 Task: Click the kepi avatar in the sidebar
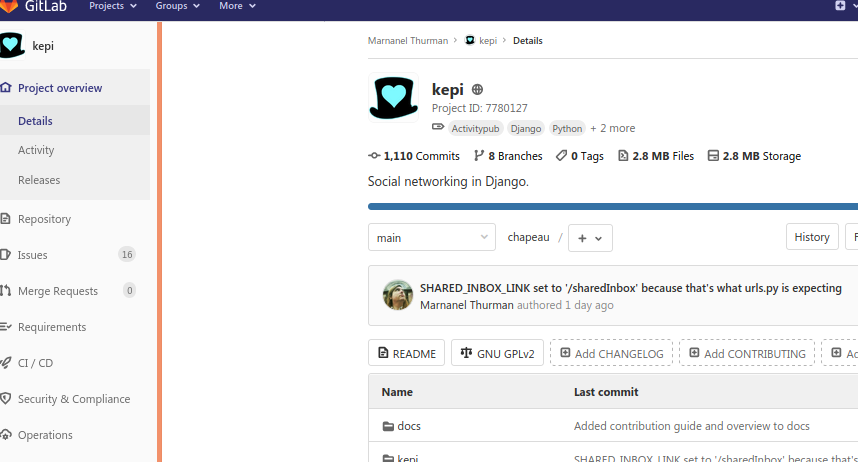point(12,45)
